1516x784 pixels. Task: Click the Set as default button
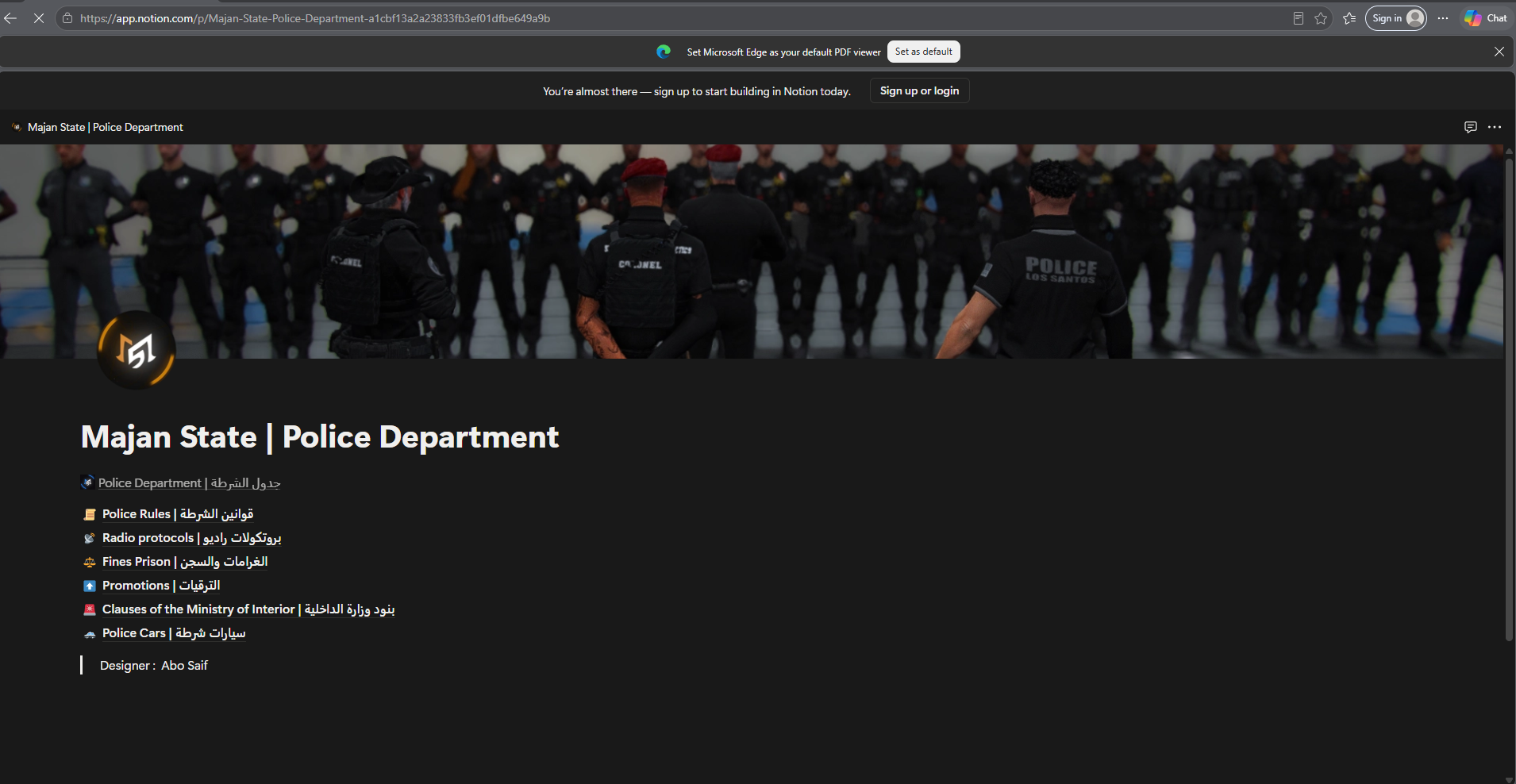[x=924, y=52]
